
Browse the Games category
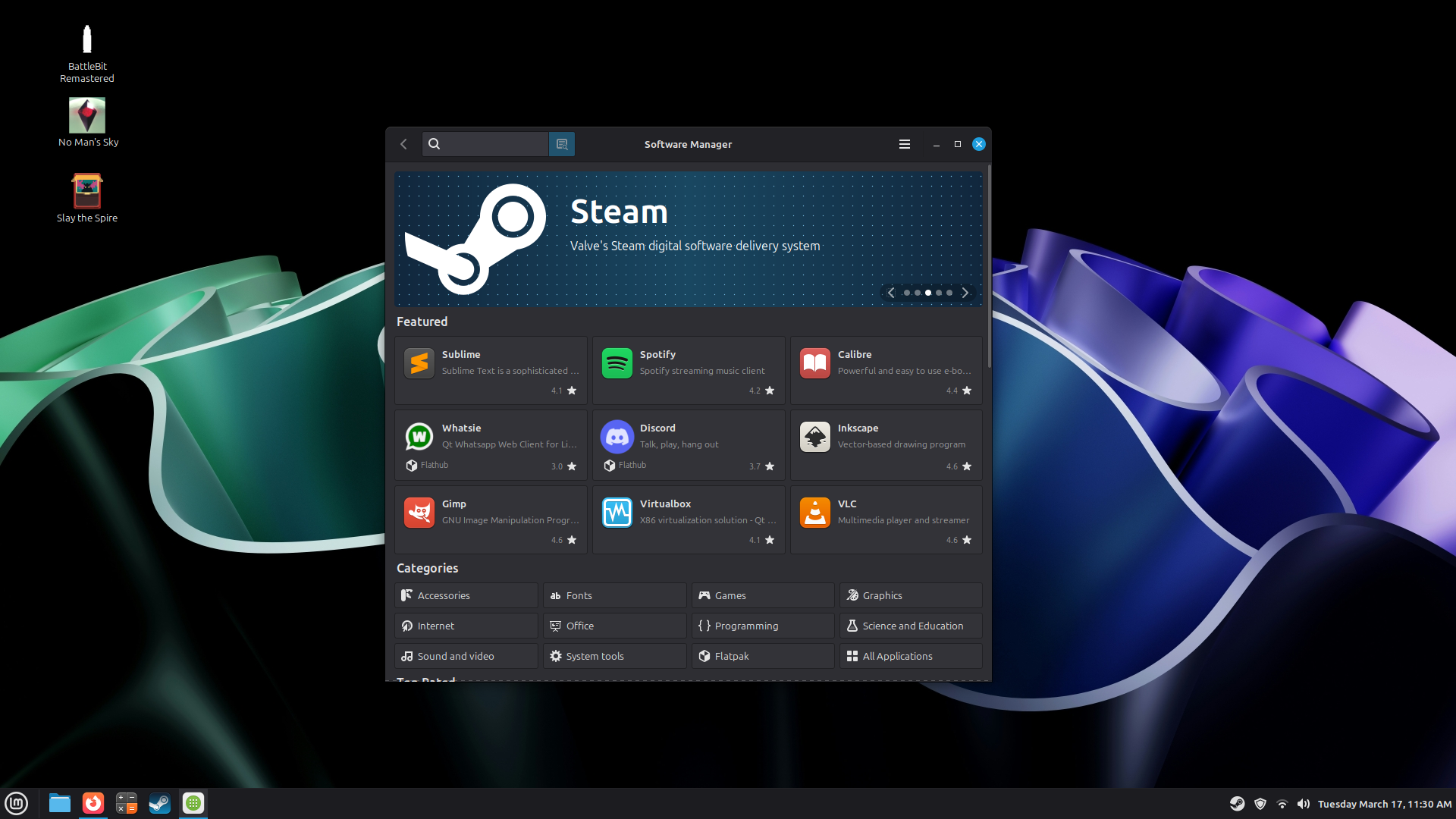point(762,595)
